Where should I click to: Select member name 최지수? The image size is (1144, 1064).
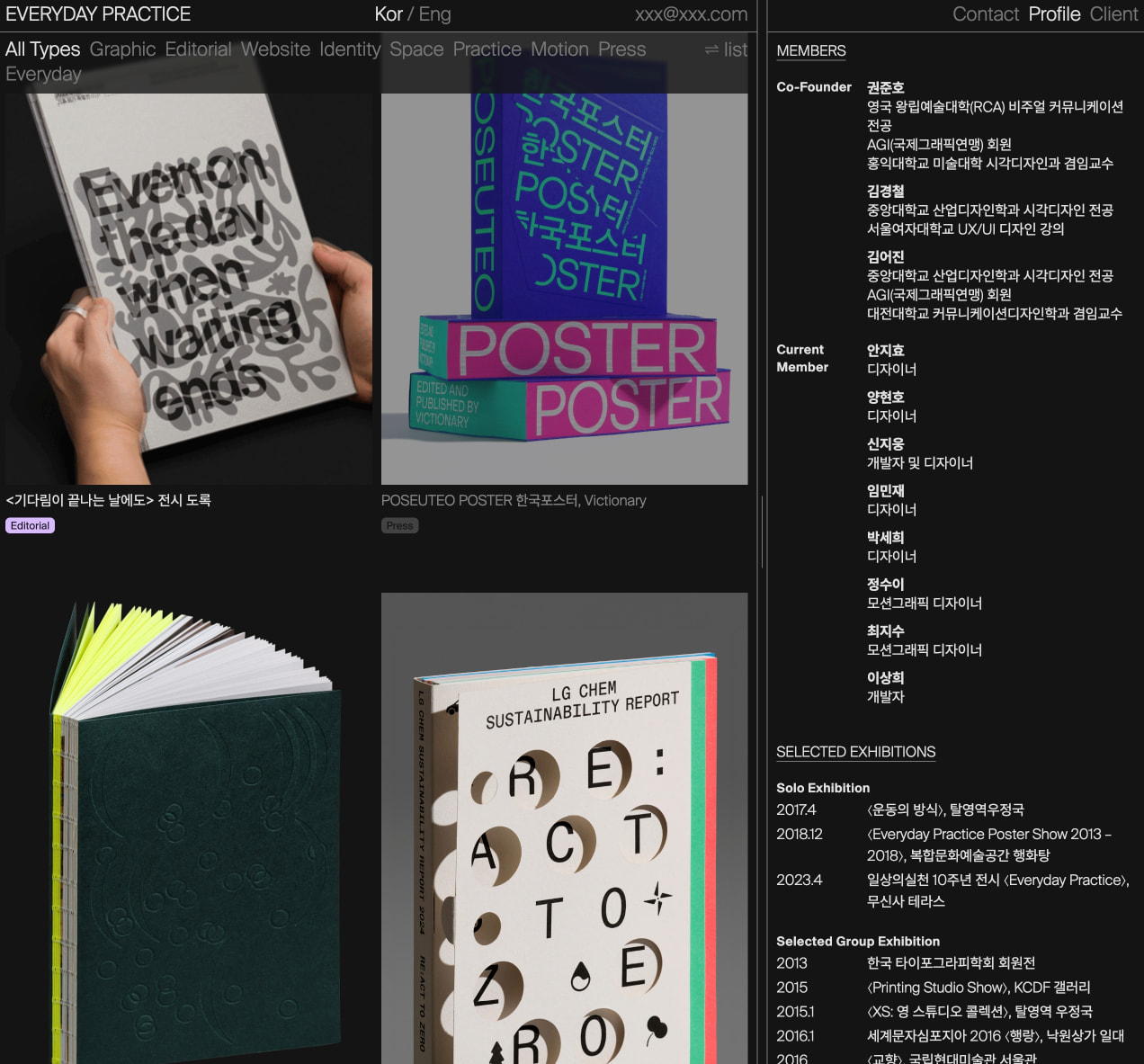[x=886, y=630]
